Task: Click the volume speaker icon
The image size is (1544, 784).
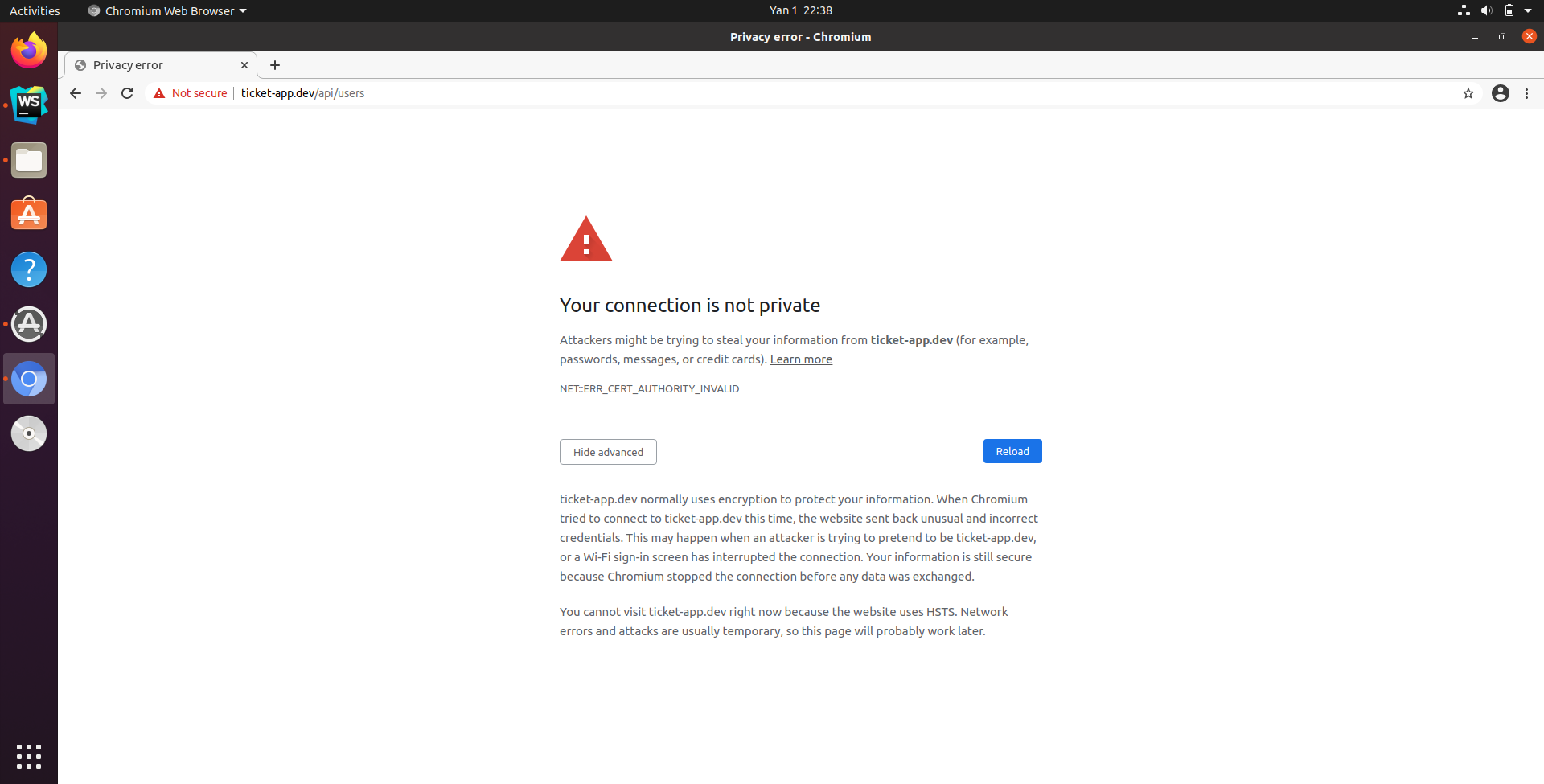Action: pos(1486,10)
